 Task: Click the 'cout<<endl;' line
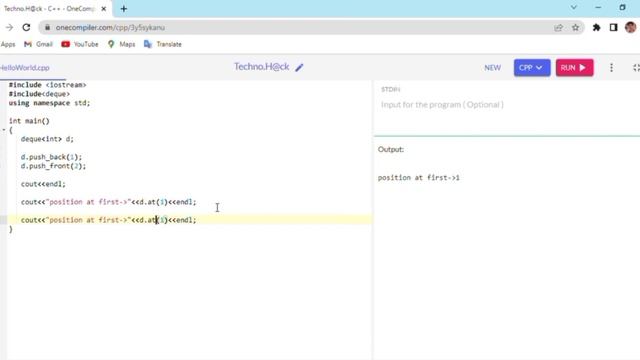[43, 184]
